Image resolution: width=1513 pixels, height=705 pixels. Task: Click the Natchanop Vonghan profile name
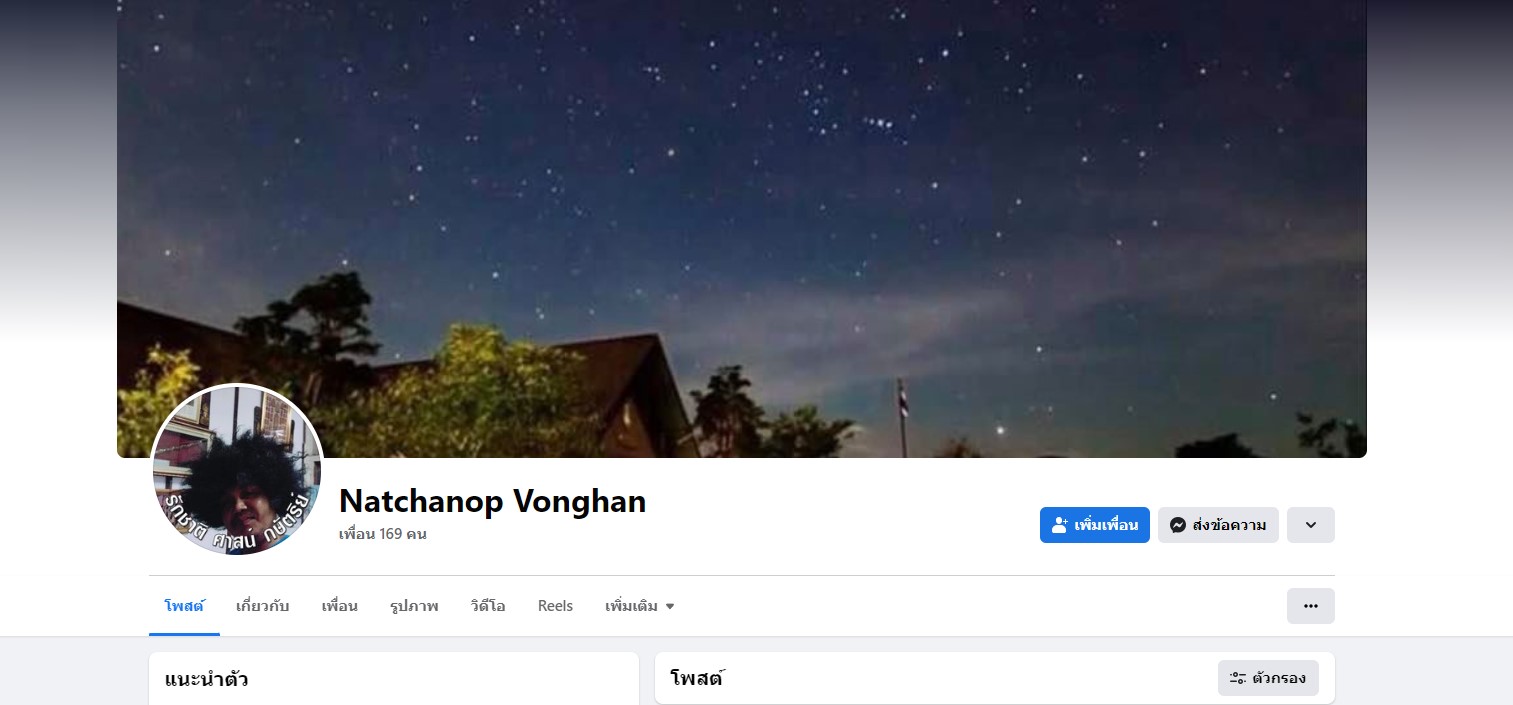493,501
